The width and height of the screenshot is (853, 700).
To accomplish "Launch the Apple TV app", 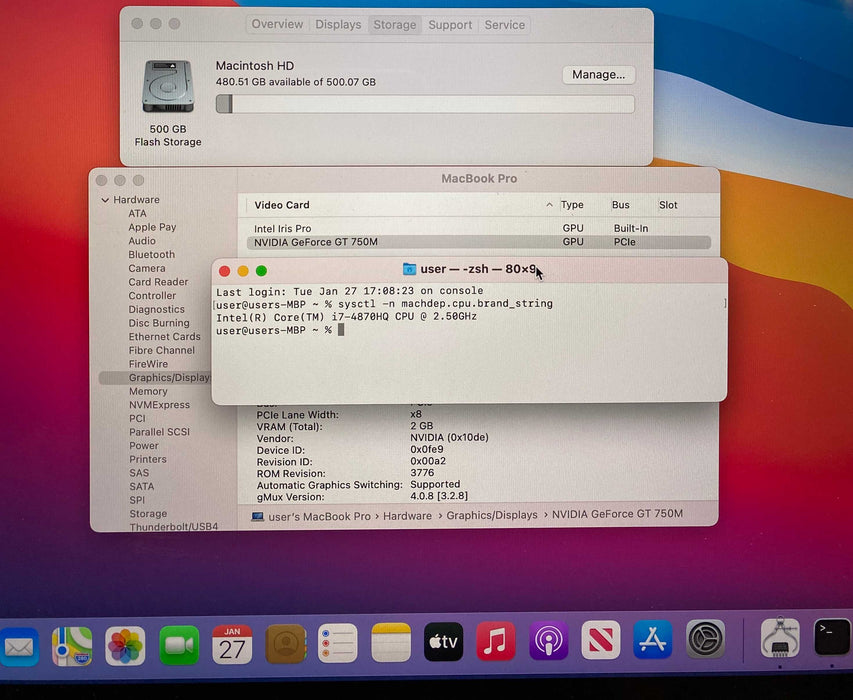I will pyautogui.click(x=443, y=642).
